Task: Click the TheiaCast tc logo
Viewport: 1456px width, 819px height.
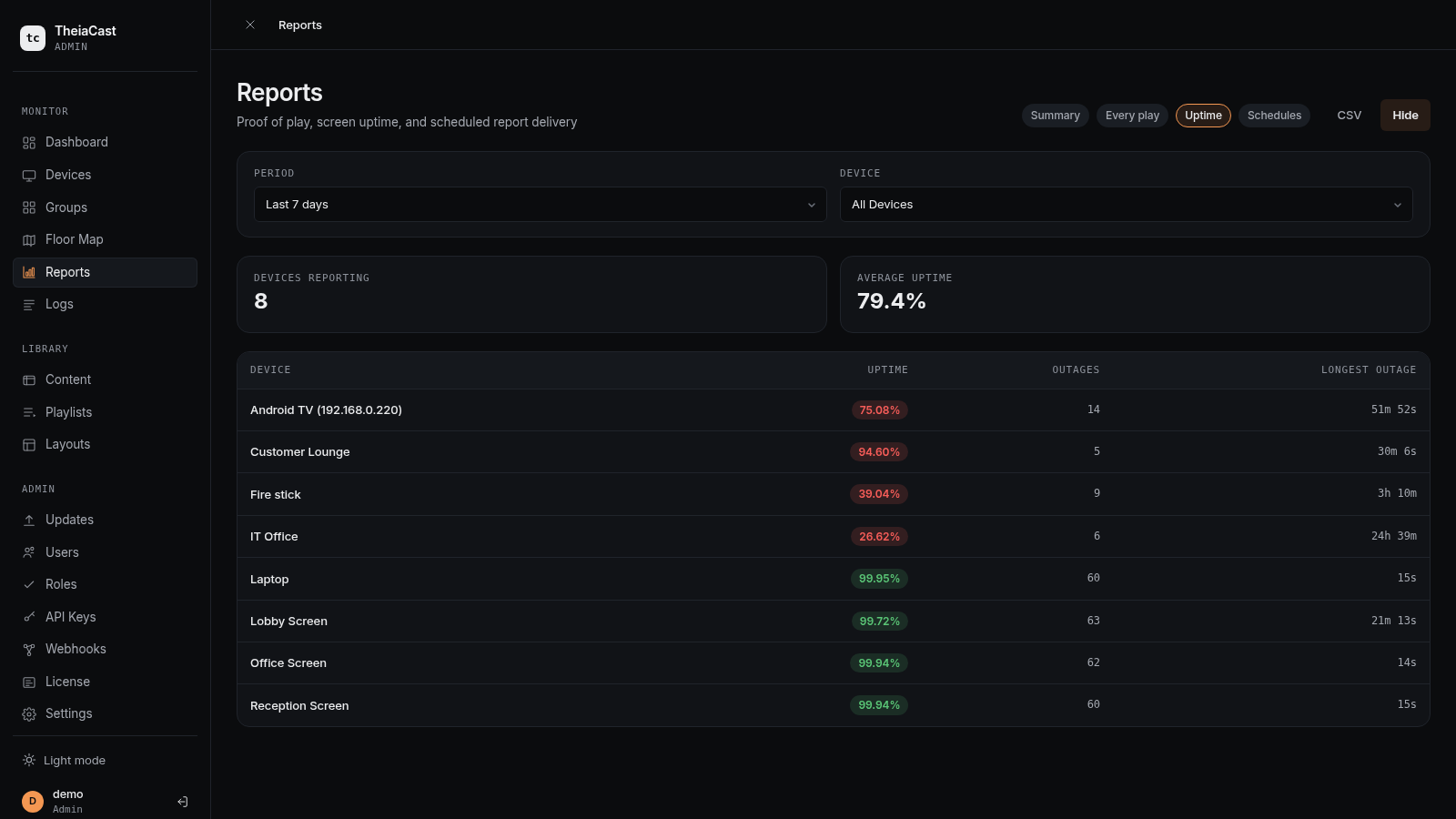Action: (33, 38)
